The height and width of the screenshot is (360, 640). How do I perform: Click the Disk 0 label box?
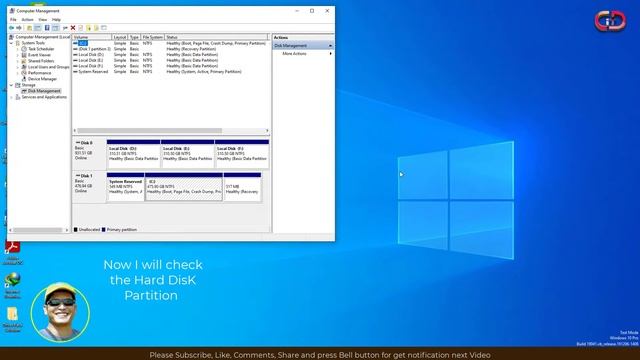(89, 154)
